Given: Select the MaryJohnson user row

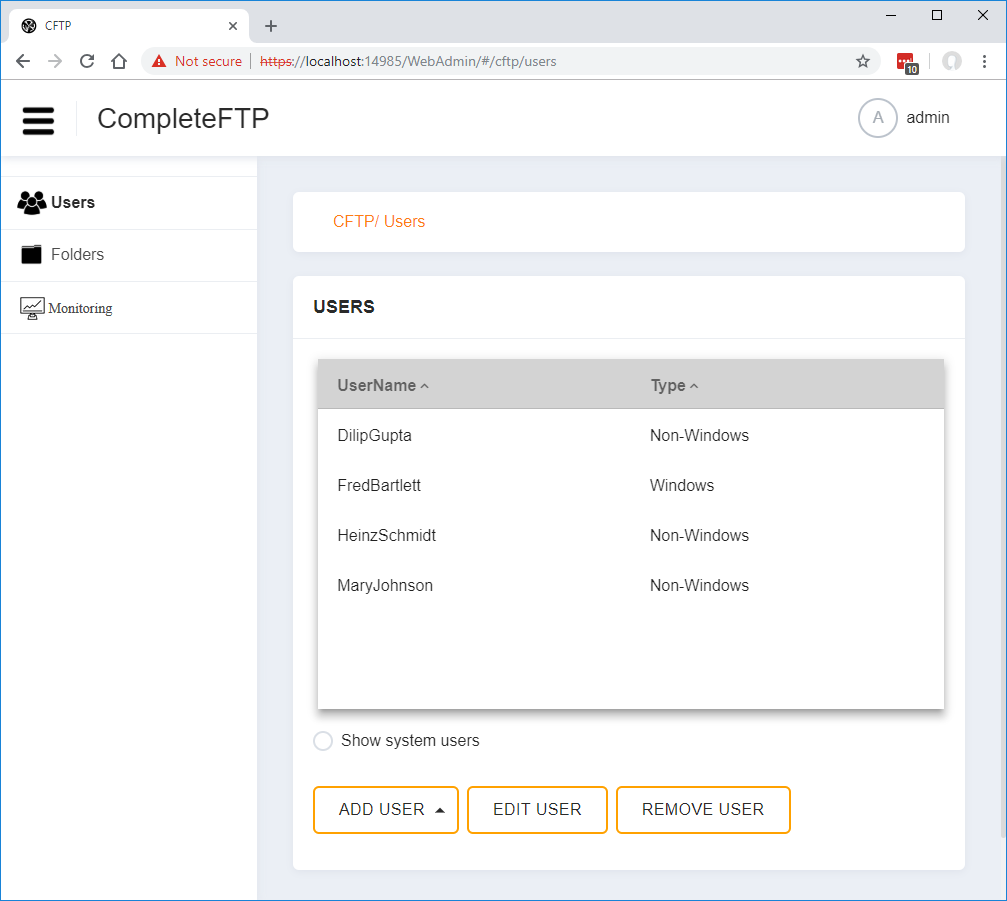Looking at the screenshot, I should point(385,585).
